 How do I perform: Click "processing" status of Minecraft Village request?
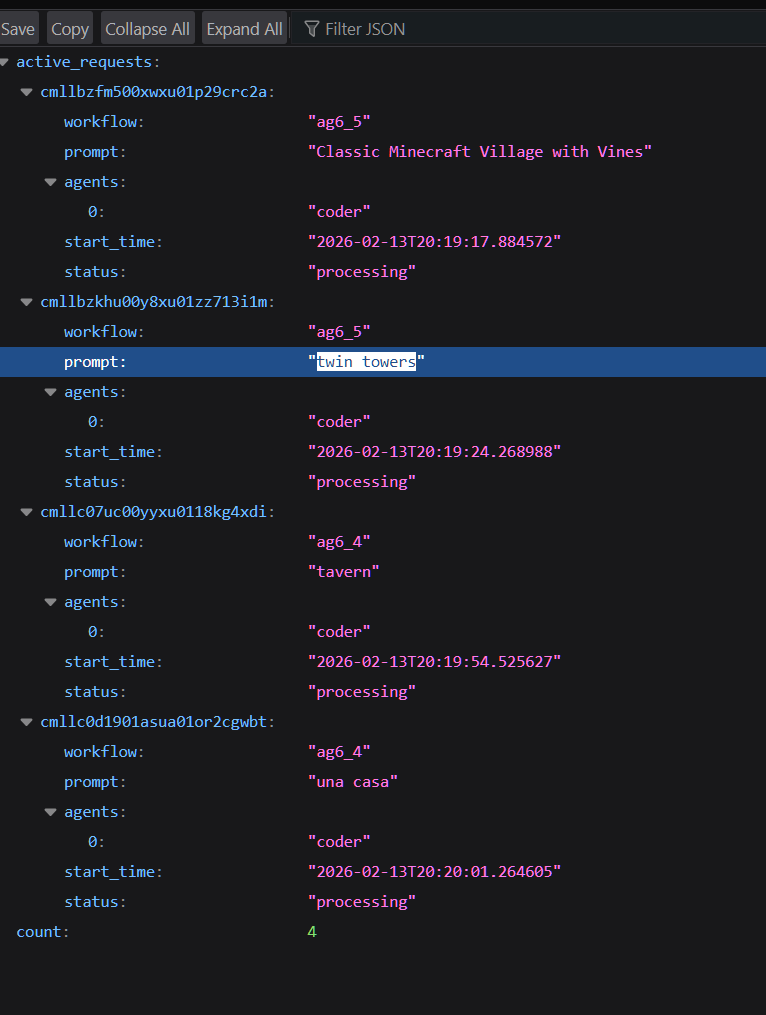[362, 272]
